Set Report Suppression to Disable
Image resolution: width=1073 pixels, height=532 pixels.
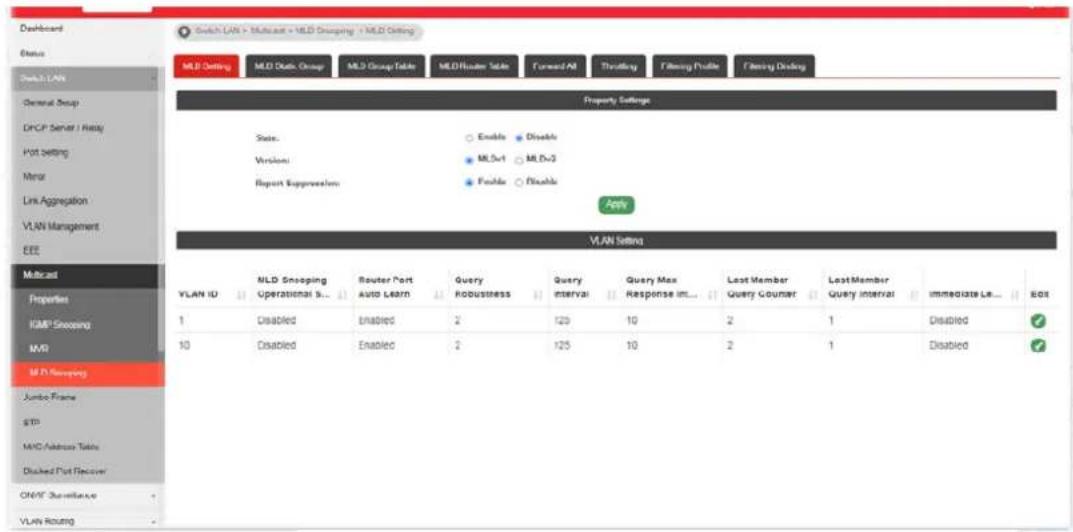click(519, 182)
